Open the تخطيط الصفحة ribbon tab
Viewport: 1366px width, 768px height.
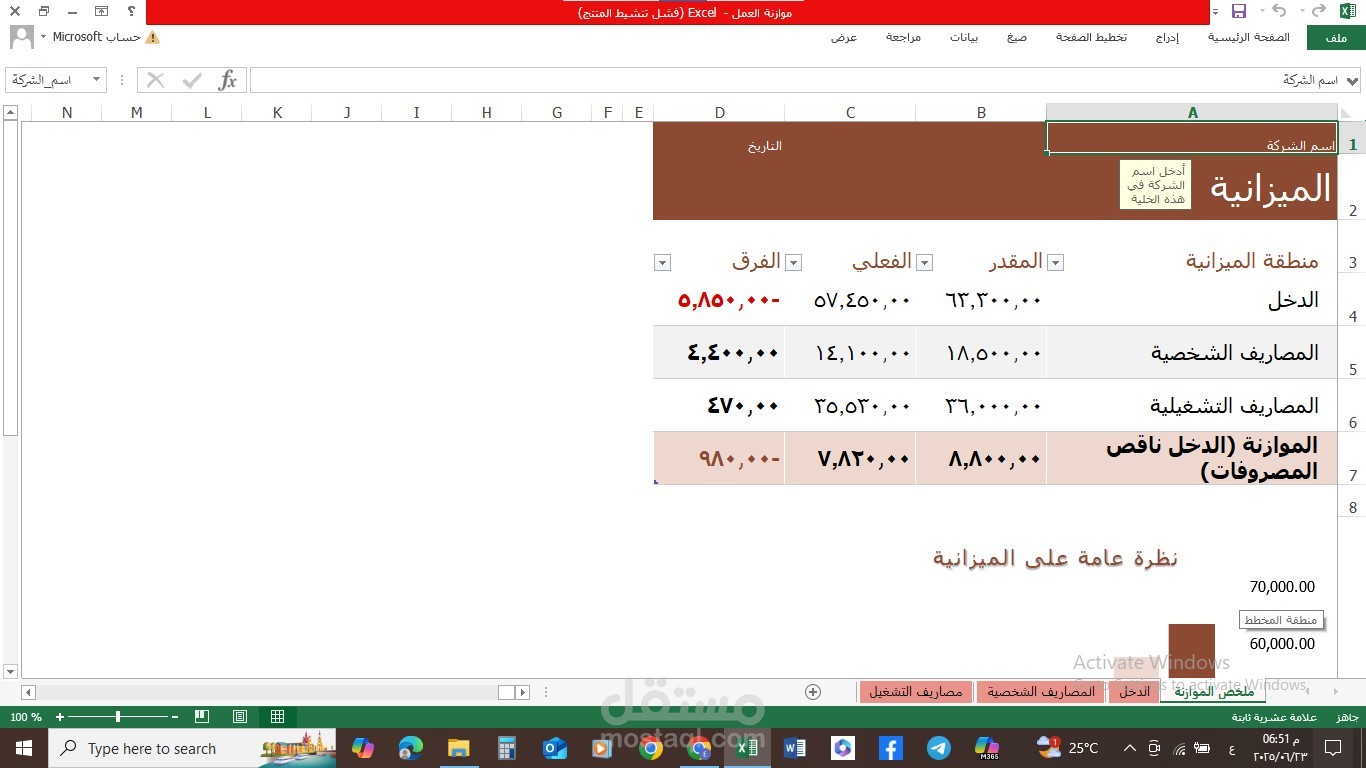point(1092,37)
